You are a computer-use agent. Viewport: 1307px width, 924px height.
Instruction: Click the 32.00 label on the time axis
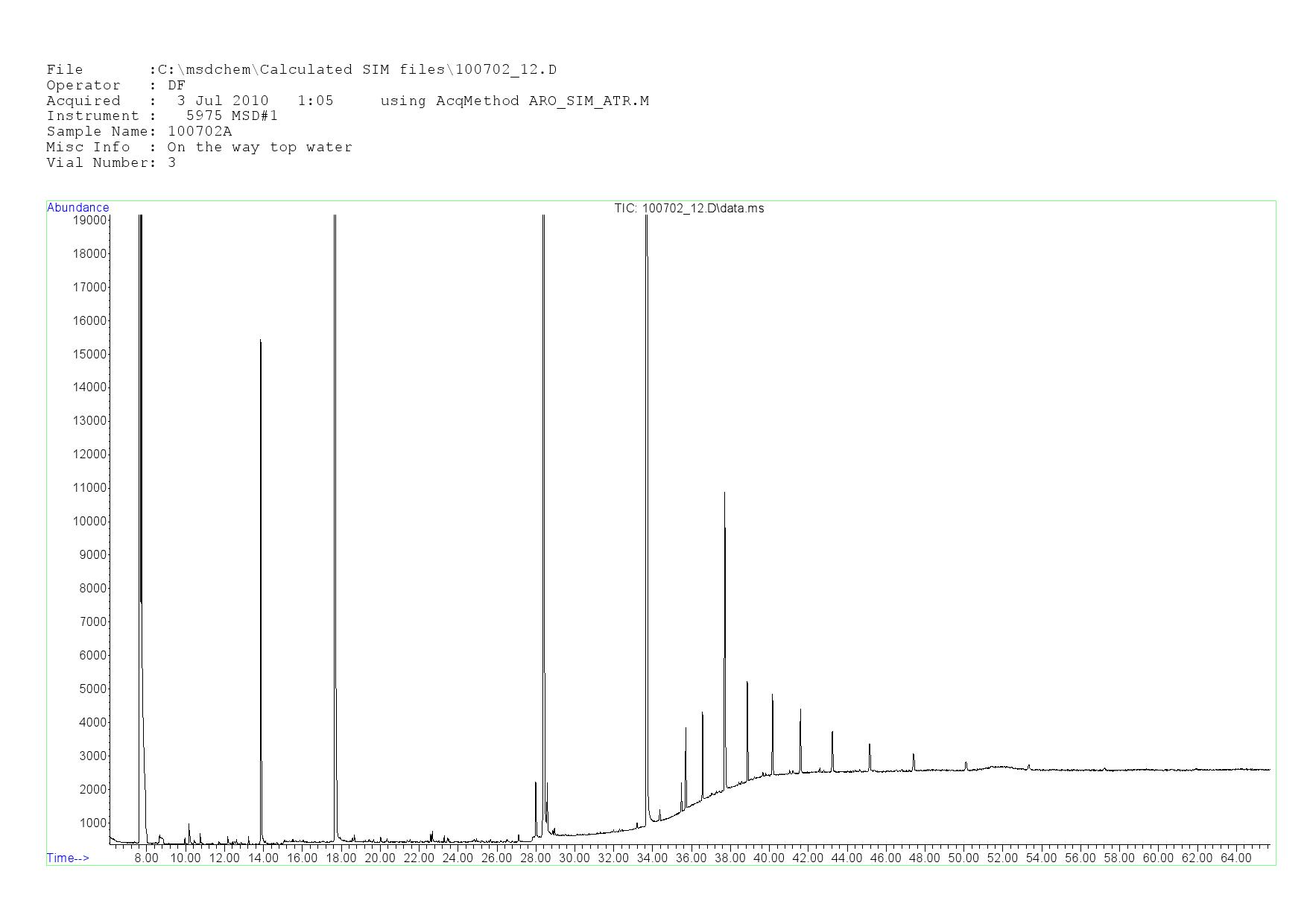[x=613, y=858]
